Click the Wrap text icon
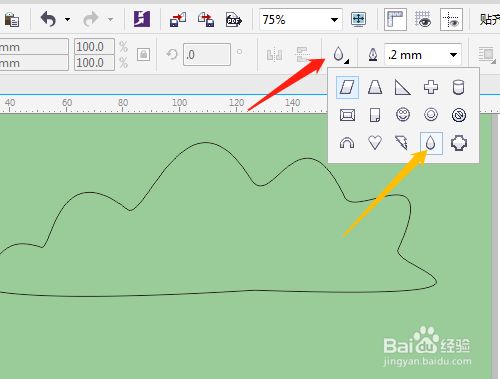The width and height of the screenshot is (500, 379). point(486,54)
